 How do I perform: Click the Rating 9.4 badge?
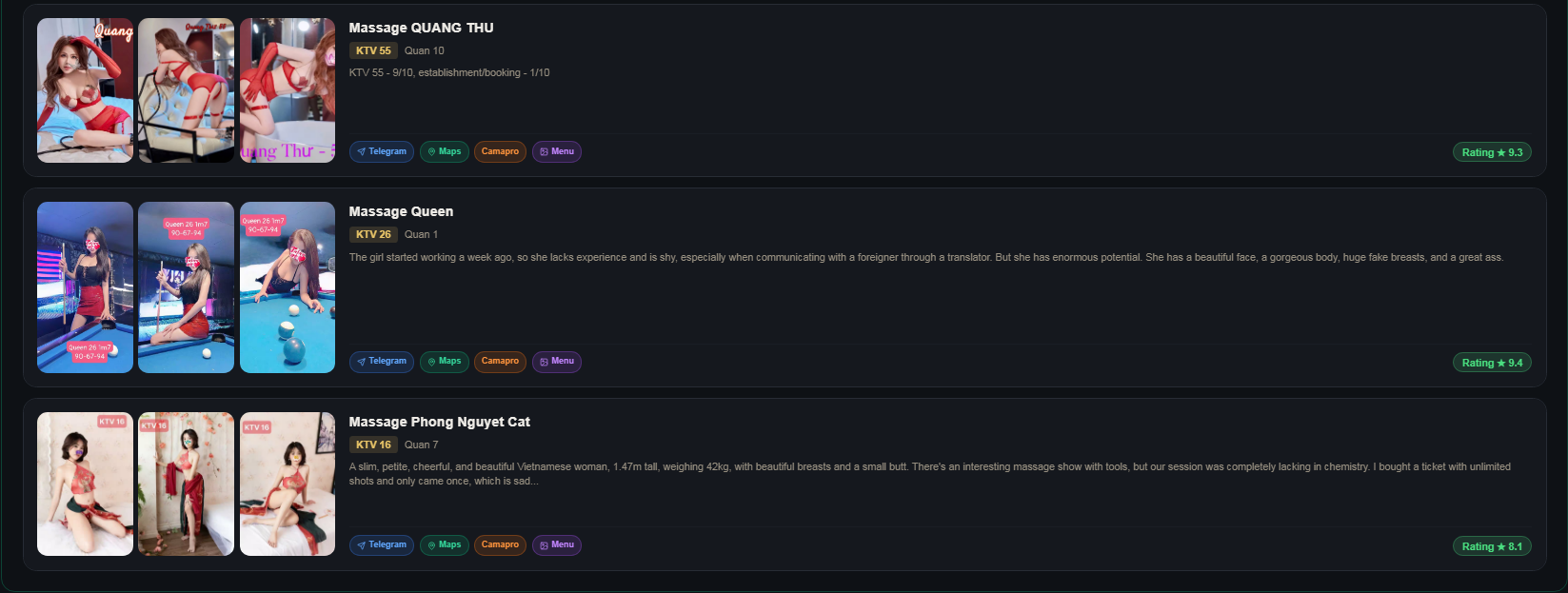pos(1492,363)
